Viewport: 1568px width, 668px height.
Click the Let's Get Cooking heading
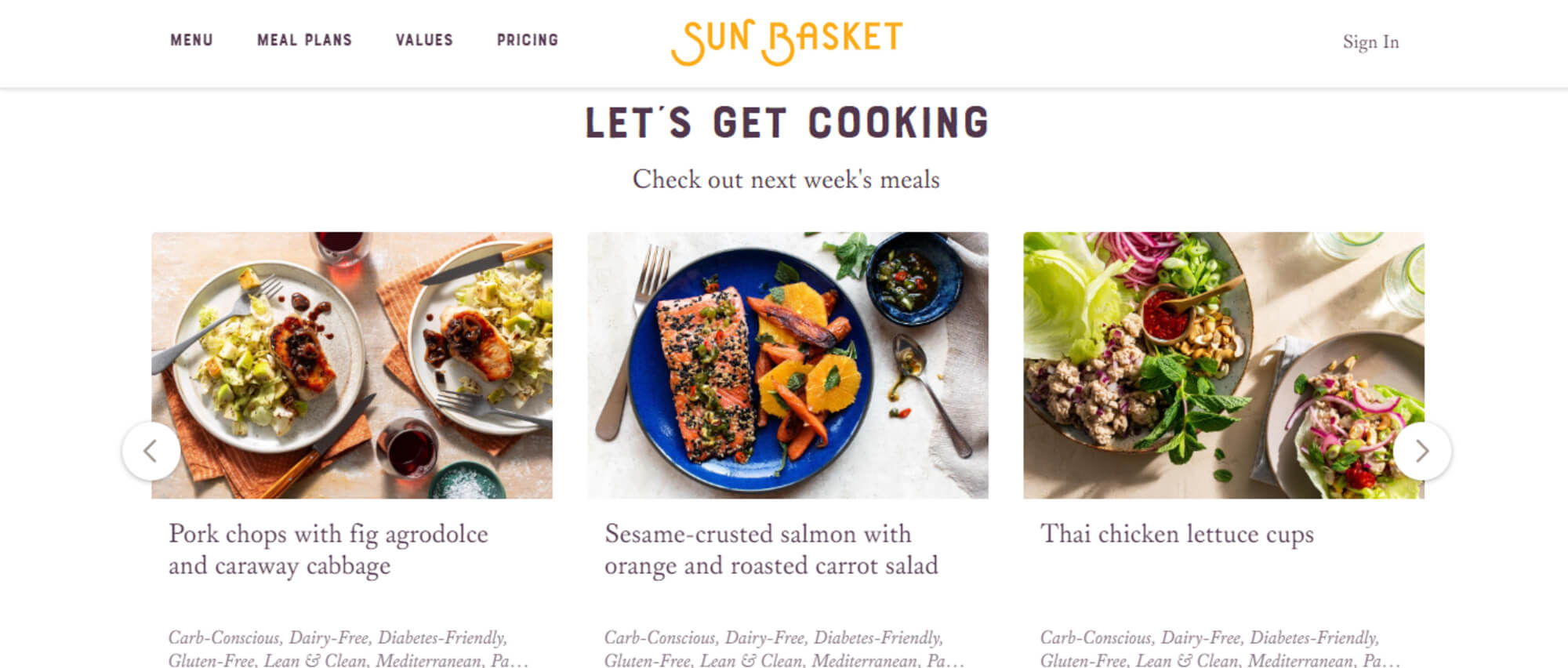(786, 123)
